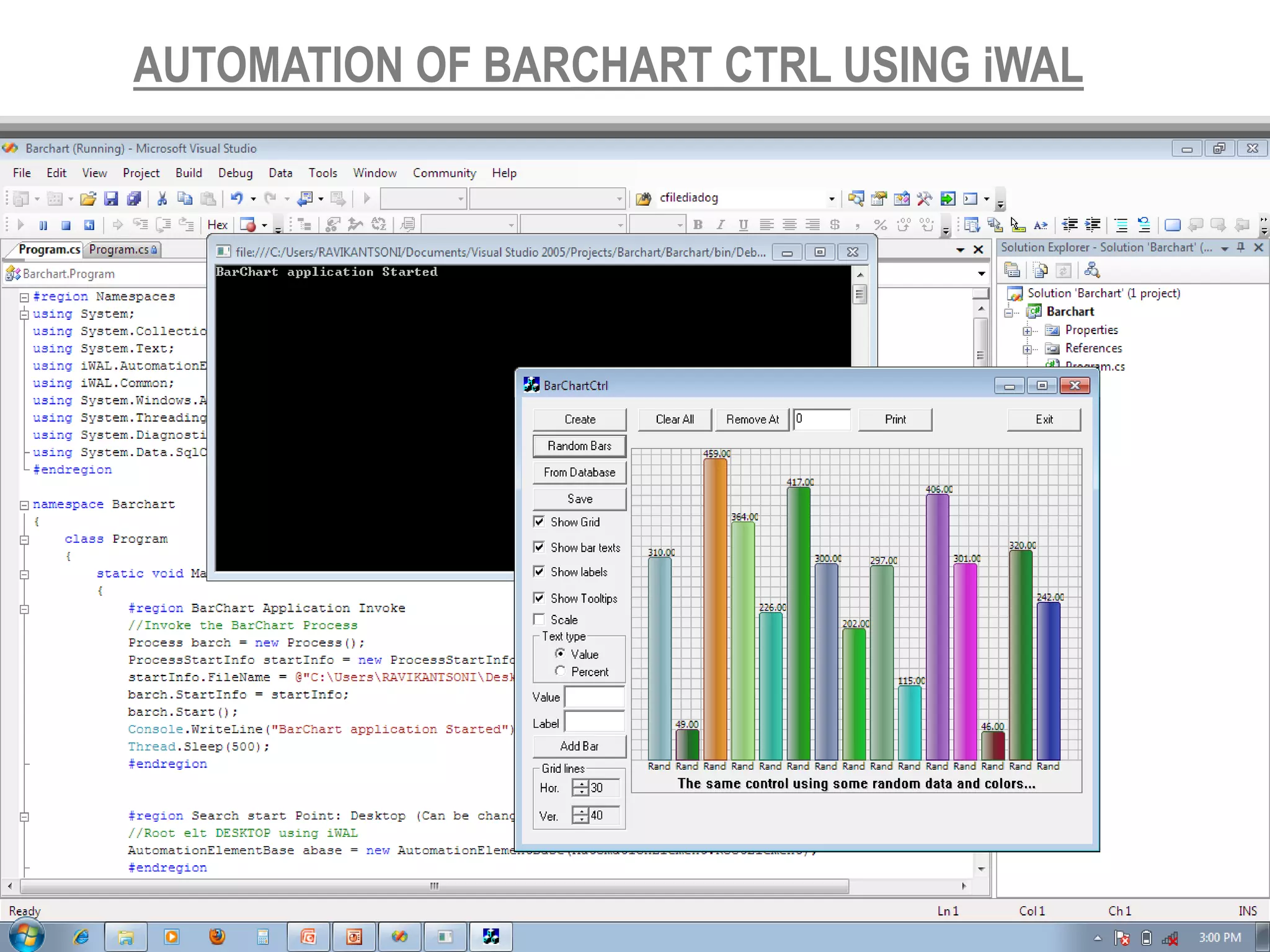Screen dimensions: 1270x952
Task: Click the code editor horizontal scrollbar
Action: (486, 886)
